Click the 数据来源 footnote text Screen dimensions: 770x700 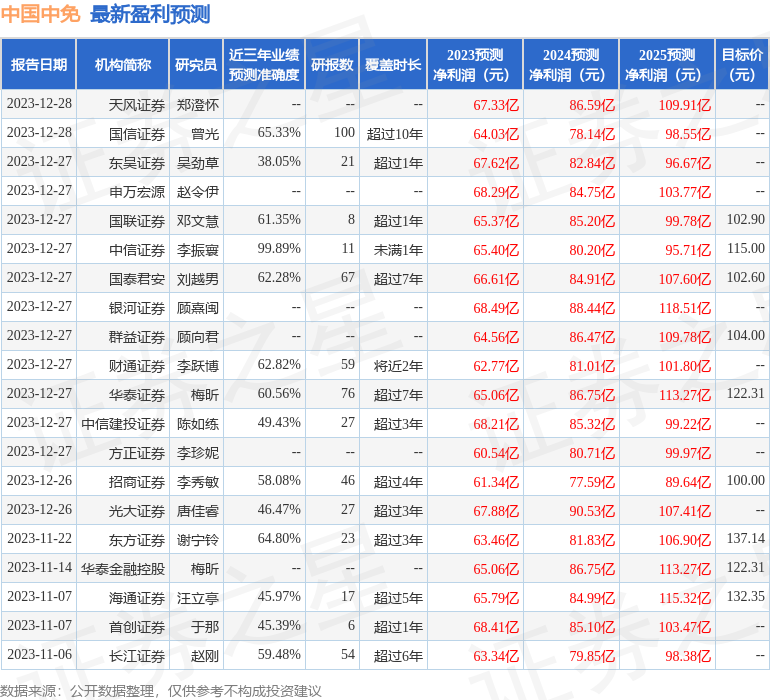161,691
